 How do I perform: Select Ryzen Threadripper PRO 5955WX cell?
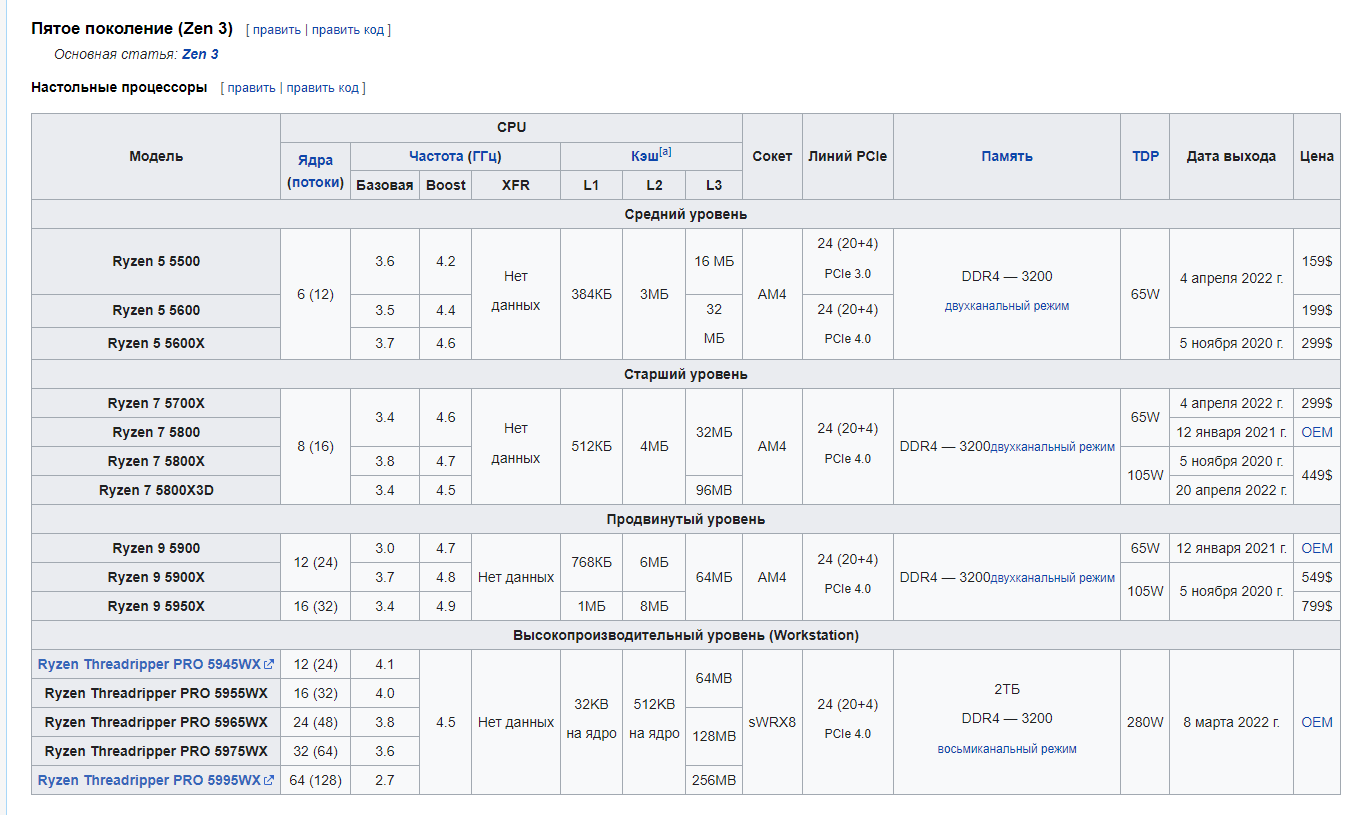click(156, 693)
